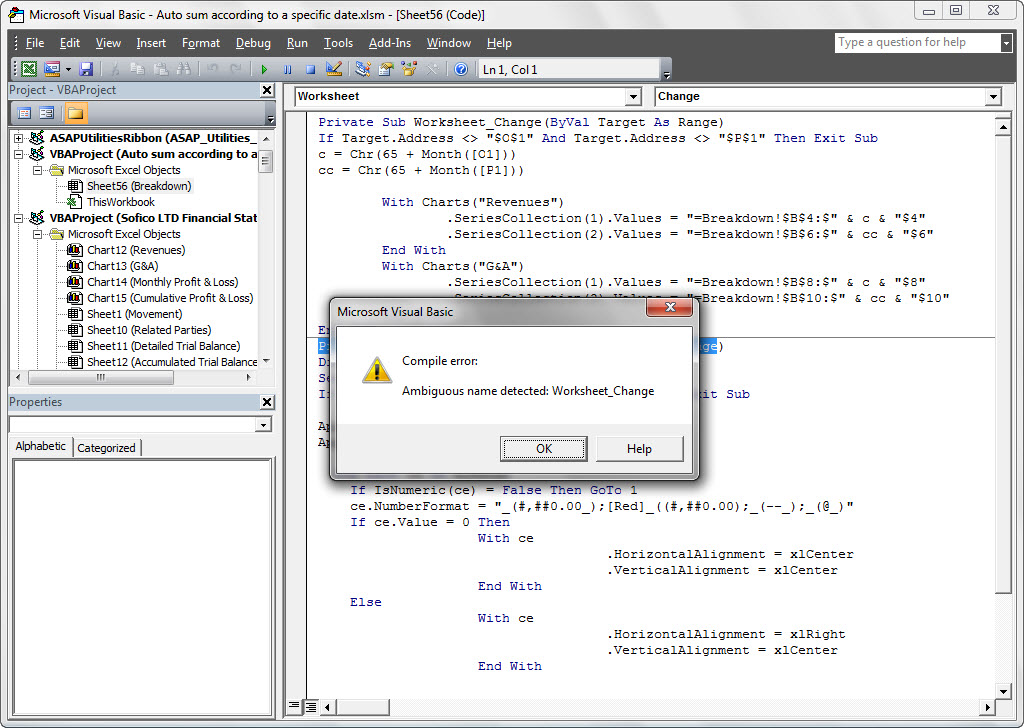Close the Microsoft Visual Basic error dialog
The height and width of the screenshot is (728, 1024).
(669, 307)
